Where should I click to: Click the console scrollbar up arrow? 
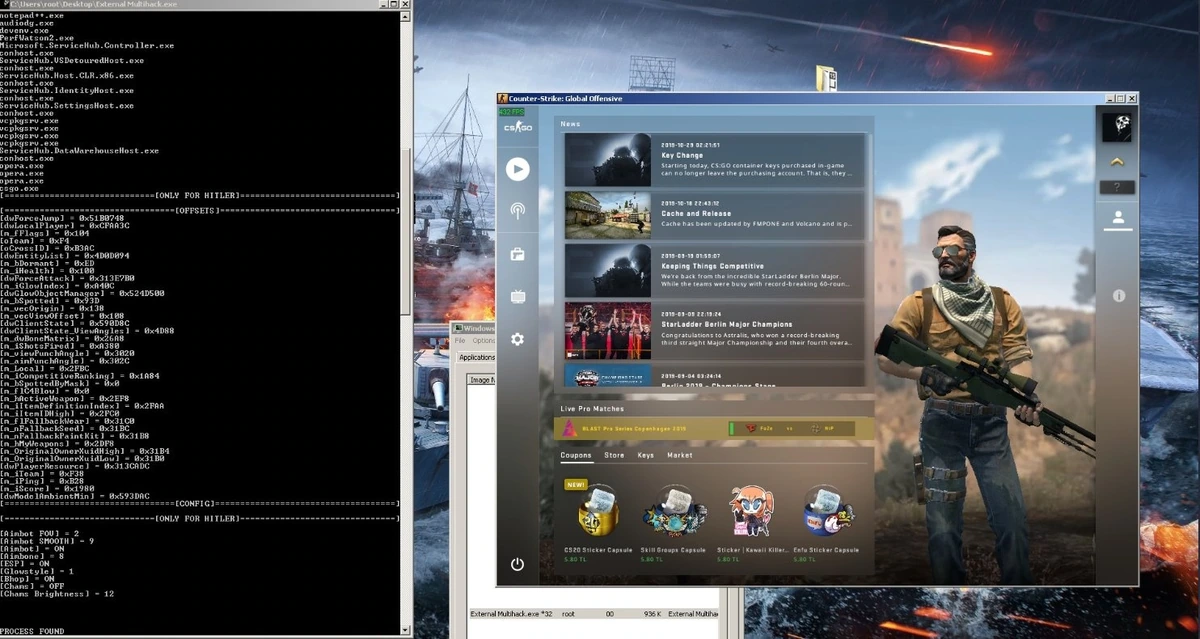(407, 15)
